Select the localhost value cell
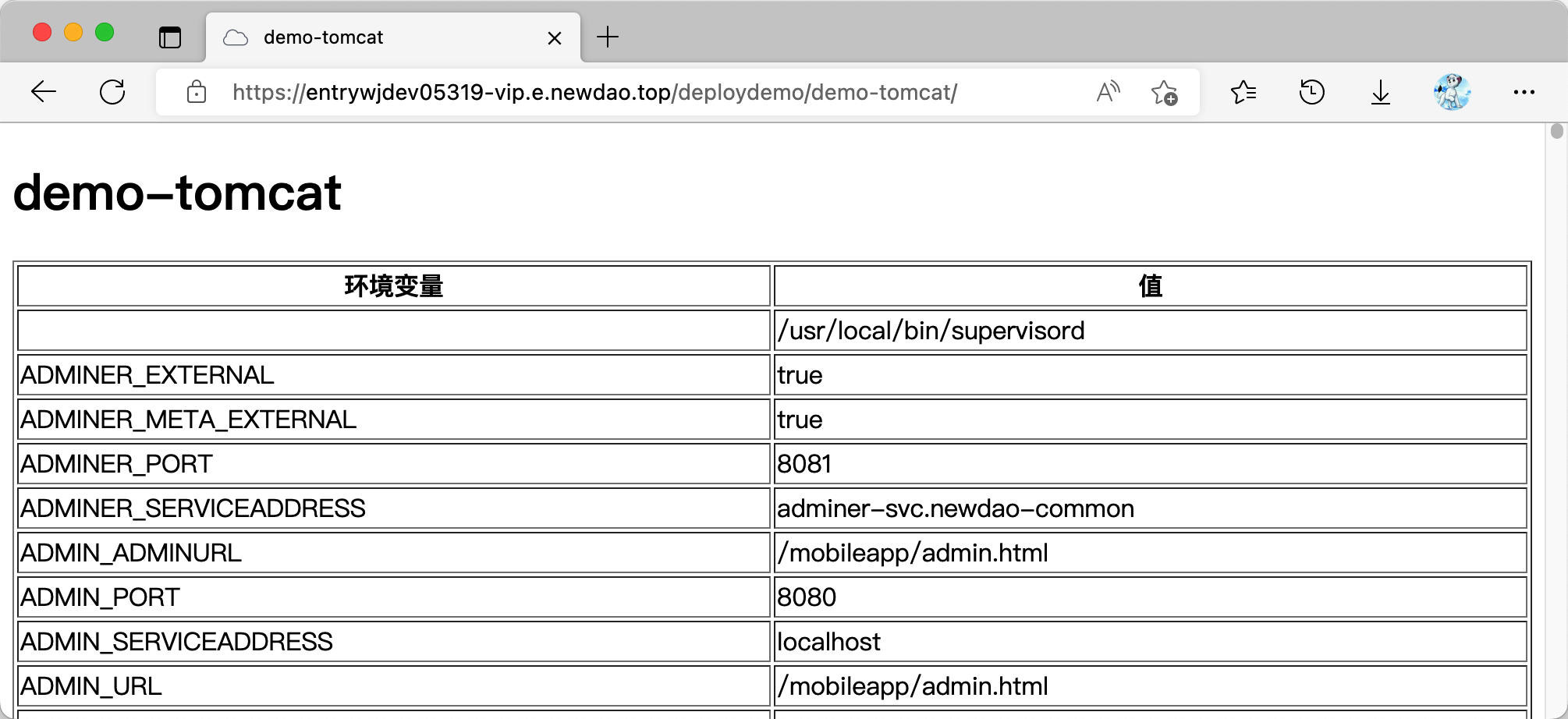 pyautogui.click(x=1151, y=642)
